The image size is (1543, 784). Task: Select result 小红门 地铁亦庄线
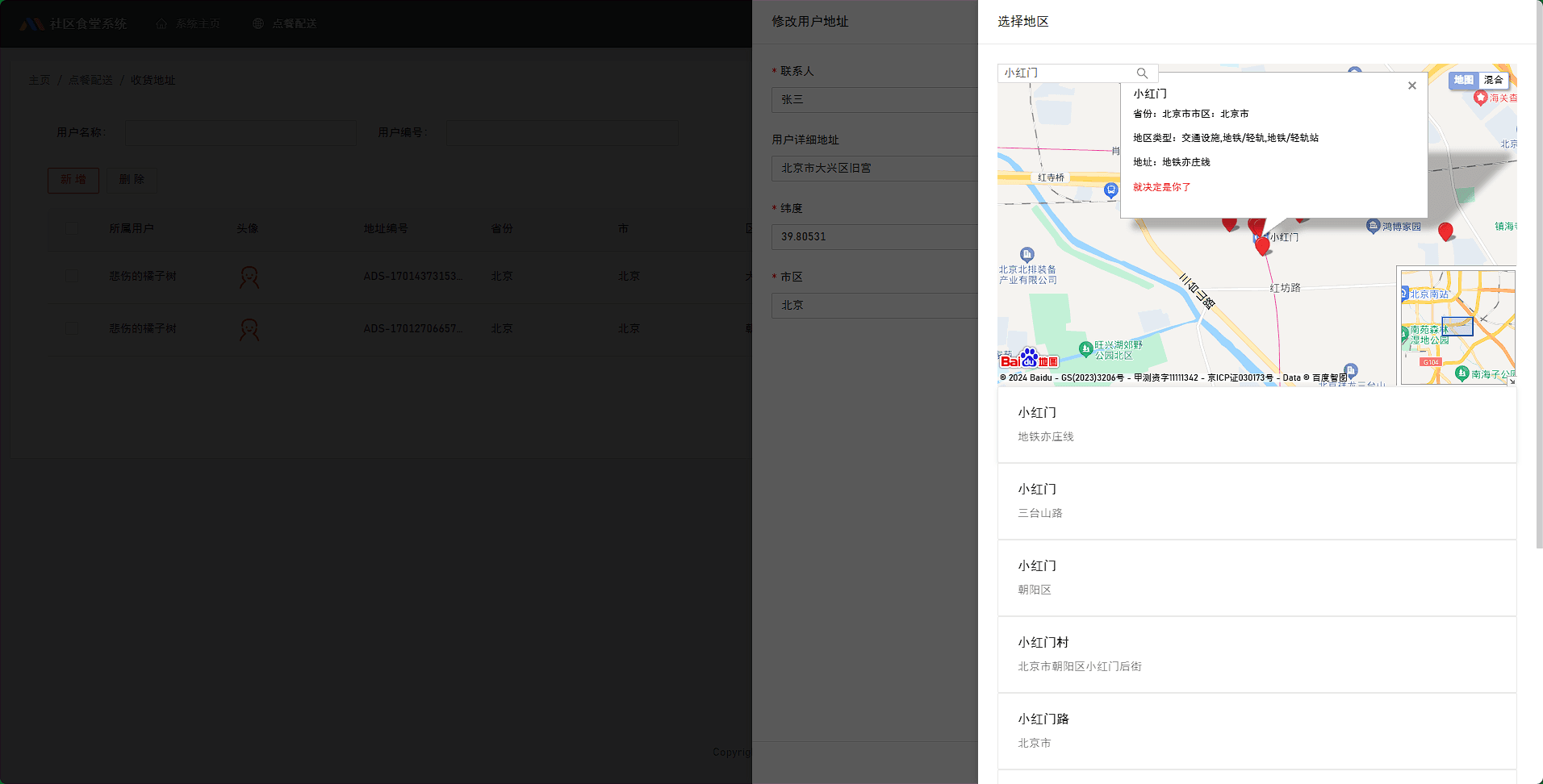(x=1257, y=424)
